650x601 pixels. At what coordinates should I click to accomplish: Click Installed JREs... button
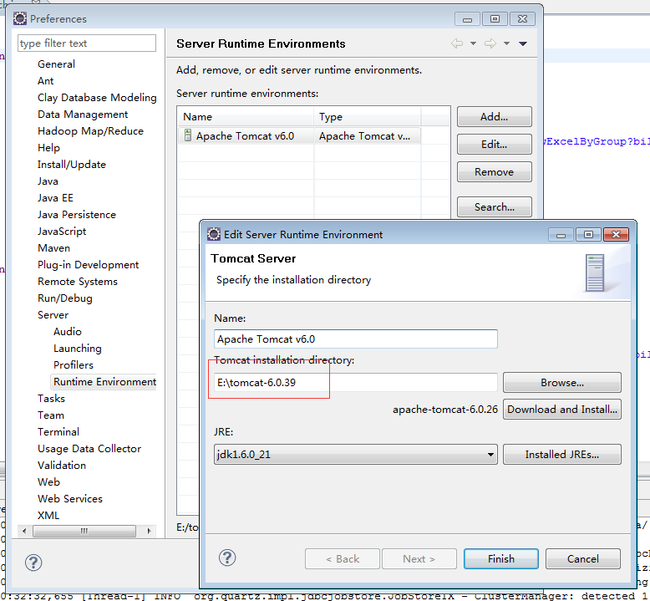click(562, 454)
